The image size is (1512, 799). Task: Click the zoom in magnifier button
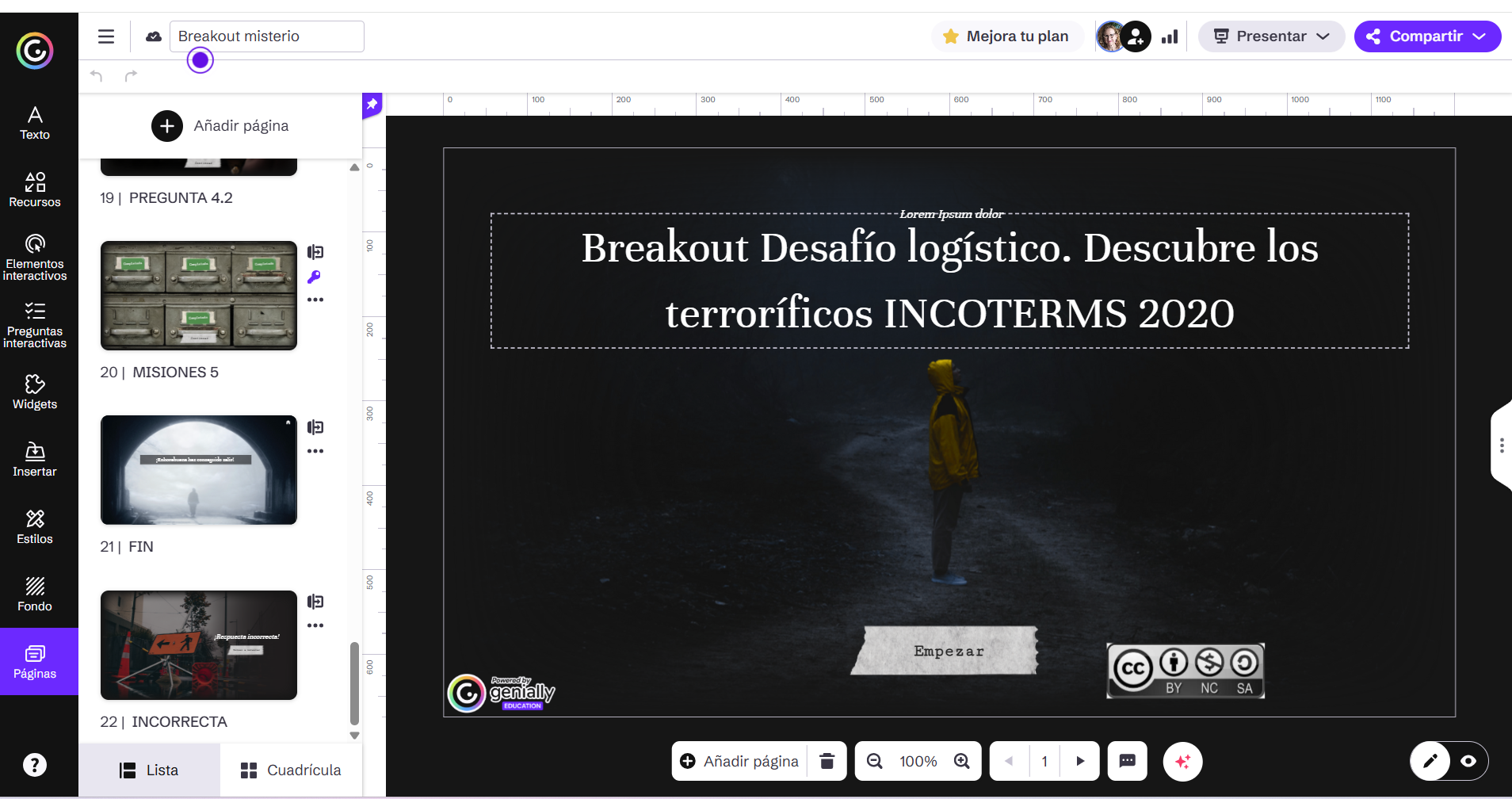pyautogui.click(x=962, y=761)
